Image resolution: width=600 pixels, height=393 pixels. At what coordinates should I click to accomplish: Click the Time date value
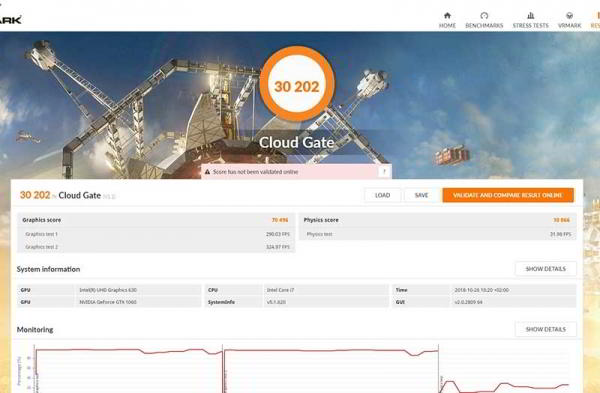(482, 290)
